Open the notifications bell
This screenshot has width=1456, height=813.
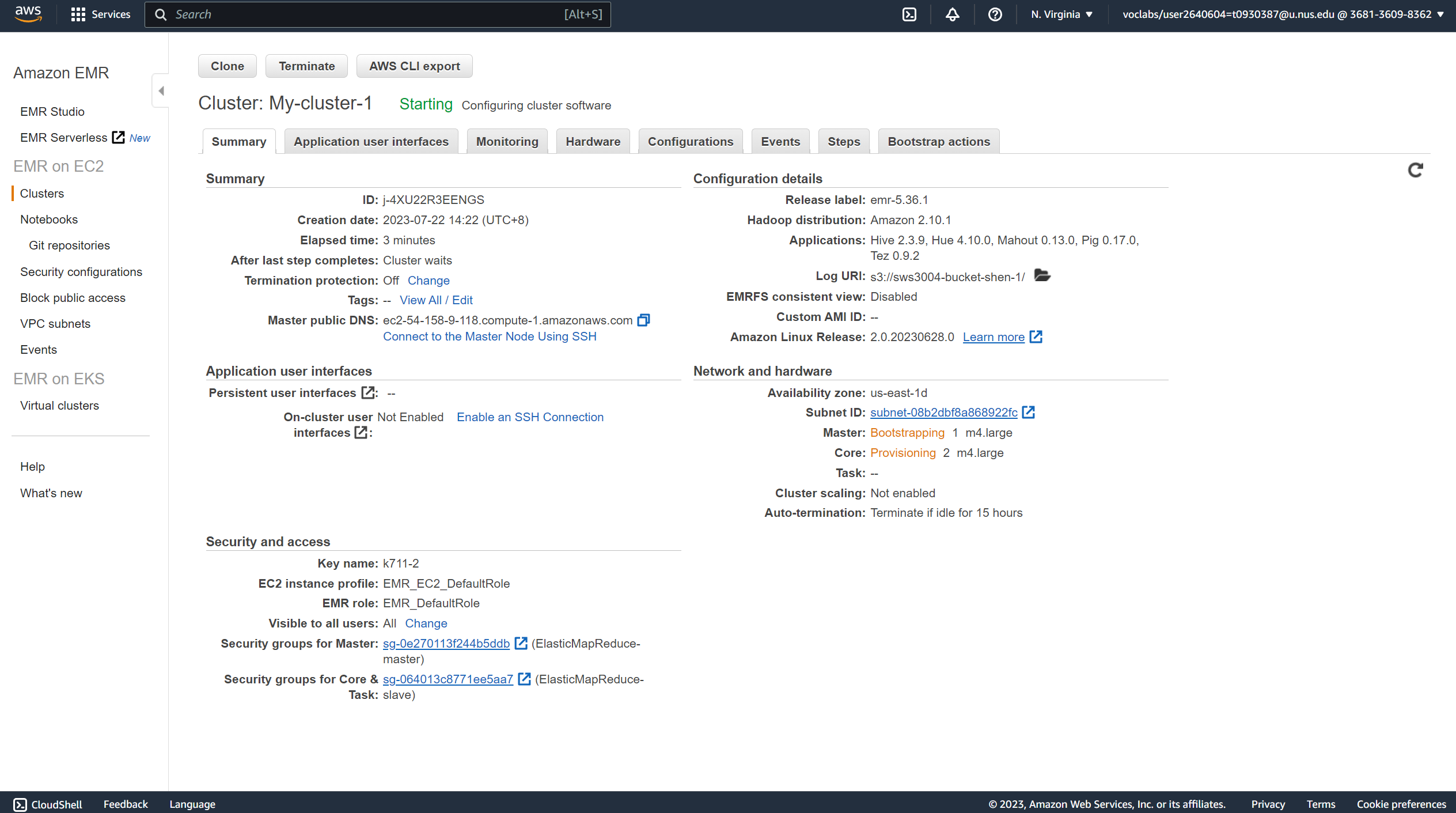coord(953,14)
